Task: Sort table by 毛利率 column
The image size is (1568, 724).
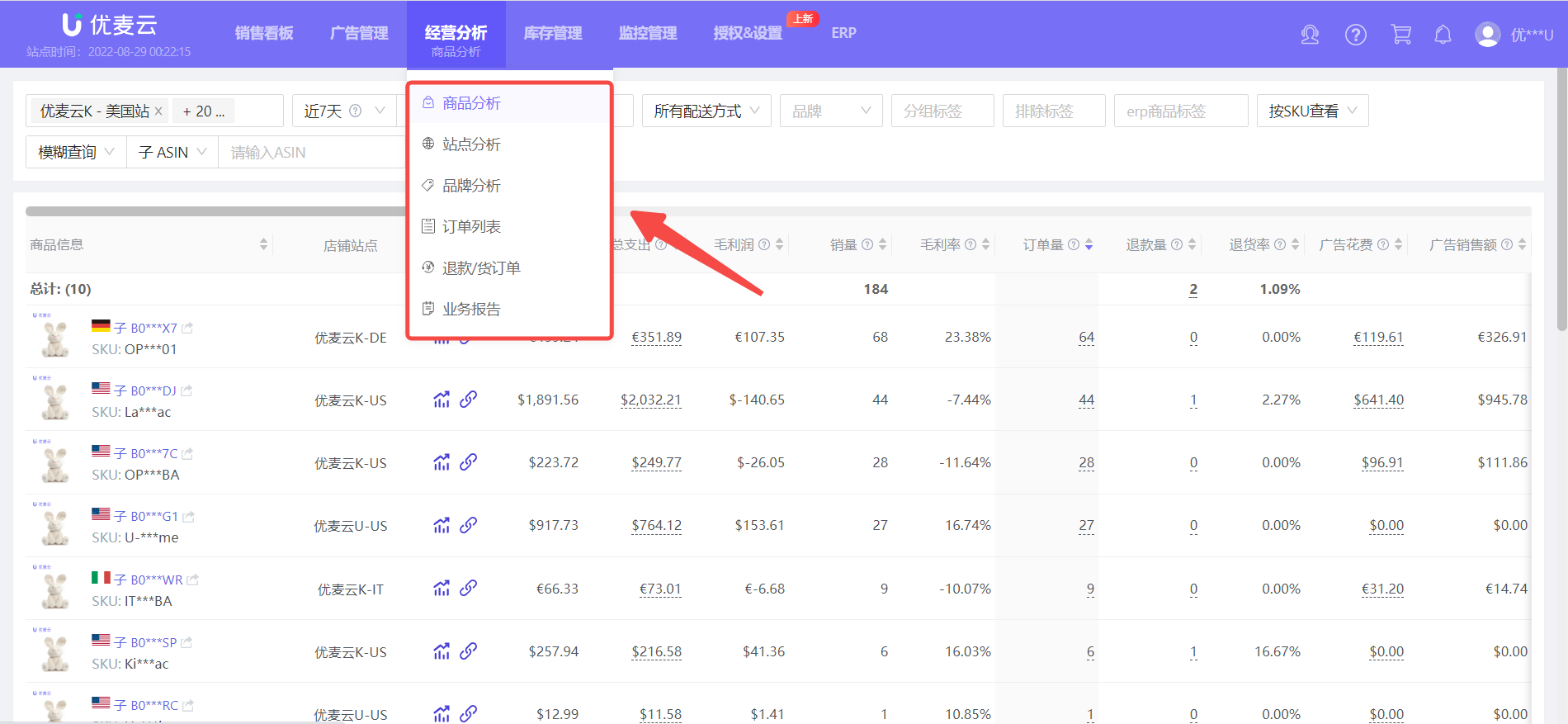Action: [985, 244]
